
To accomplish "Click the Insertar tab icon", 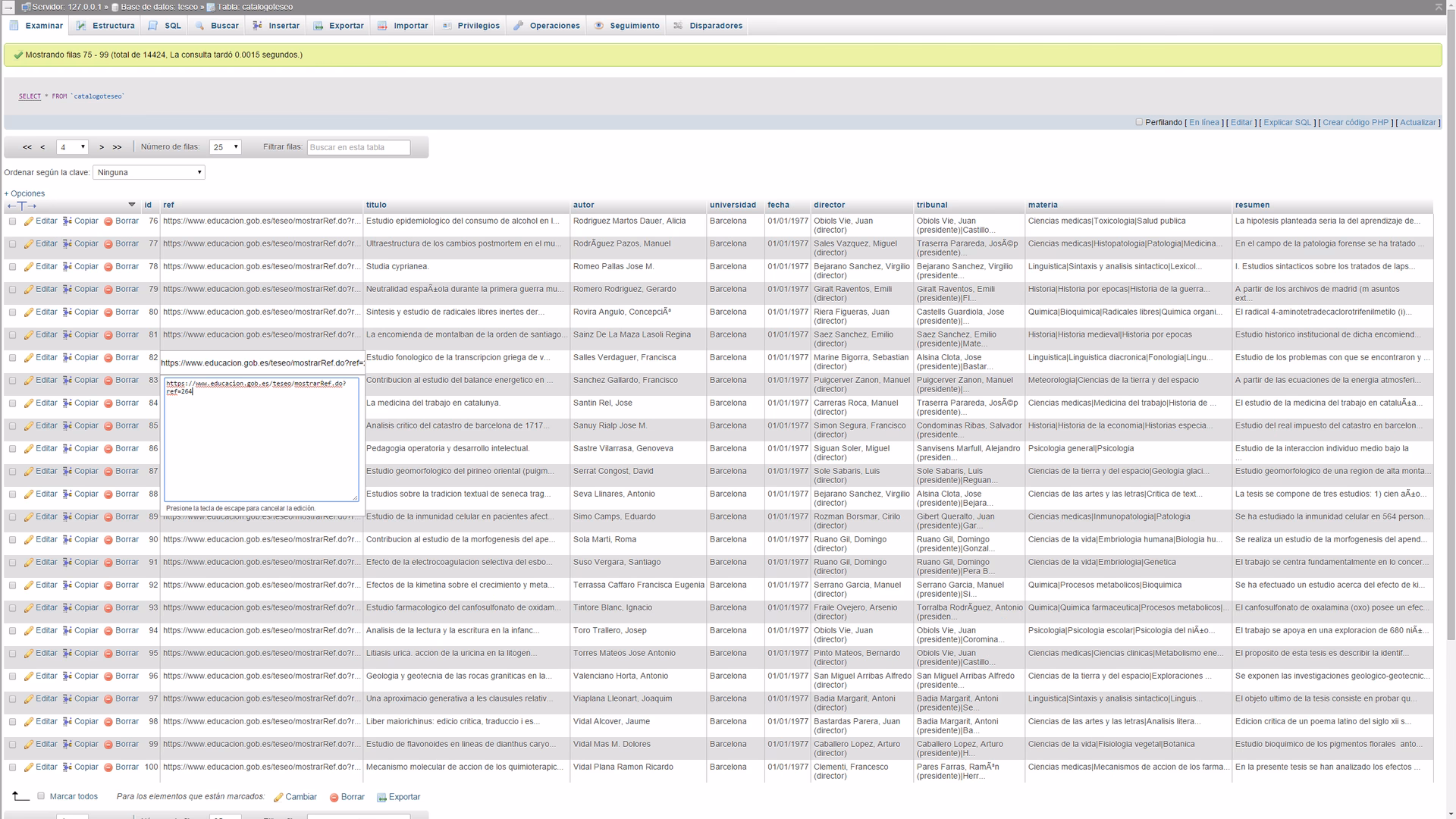I will click(257, 25).
